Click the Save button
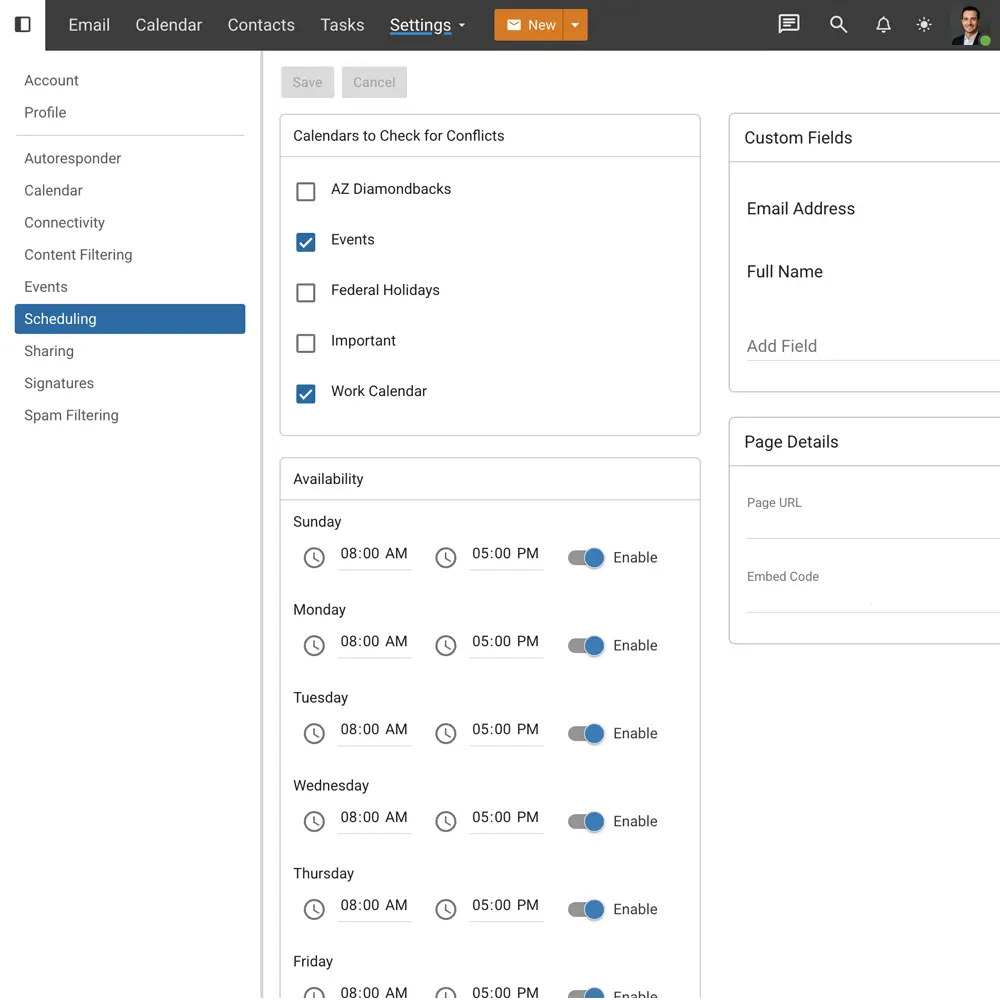 307,82
